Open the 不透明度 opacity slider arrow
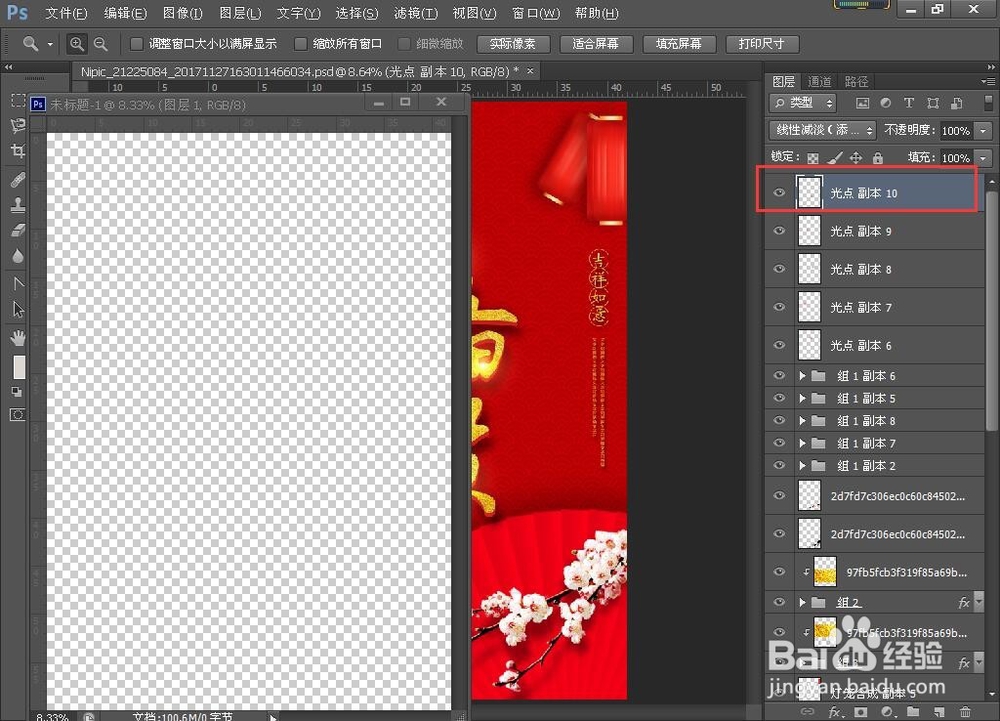Image resolution: width=1000 pixels, height=721 pixels. [x=983, y=131]
